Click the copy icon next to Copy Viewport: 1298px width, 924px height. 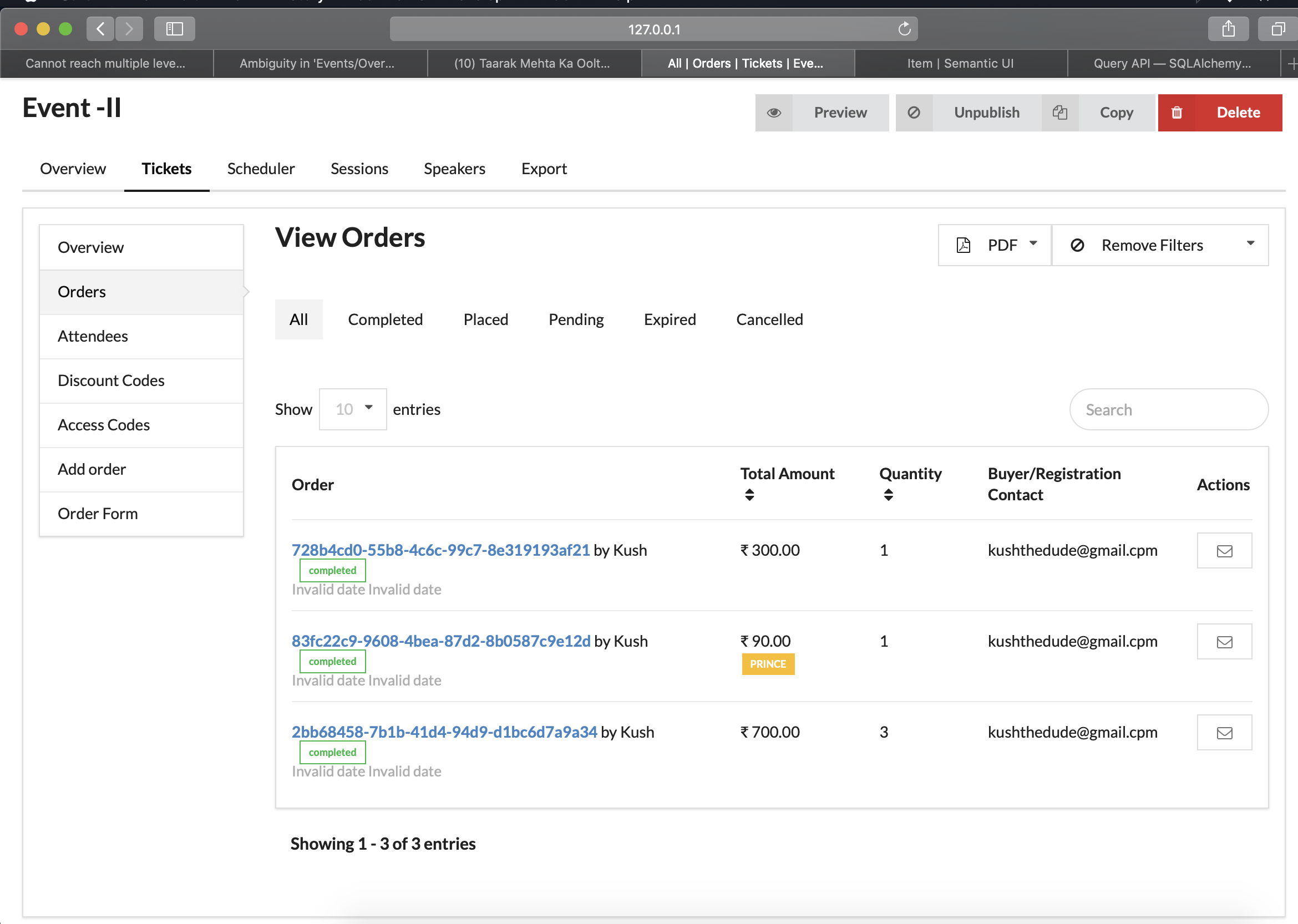1059,113
